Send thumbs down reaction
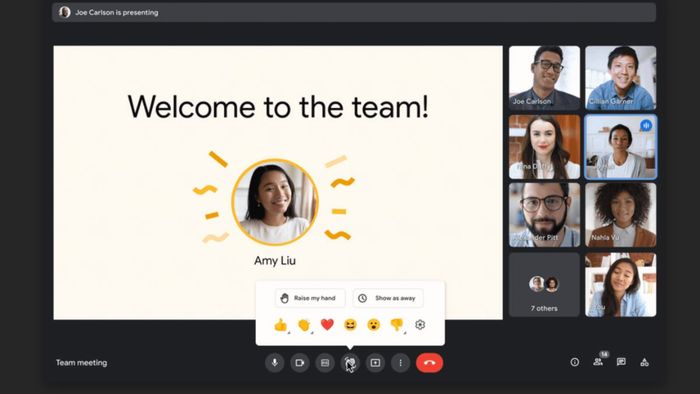 pos(397,325)
